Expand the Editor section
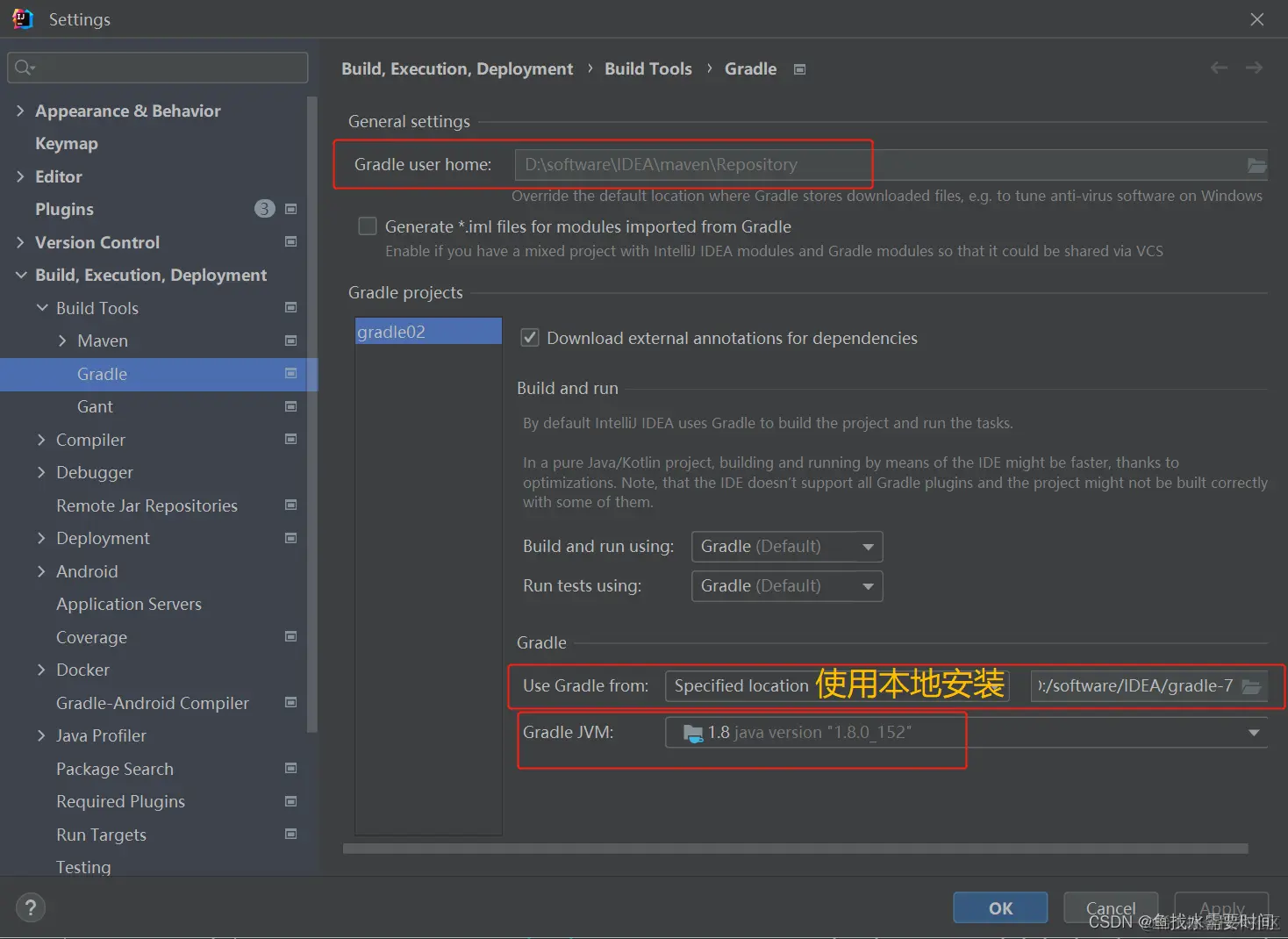This screenshot has width=1288, height=939. coord(20,176)
